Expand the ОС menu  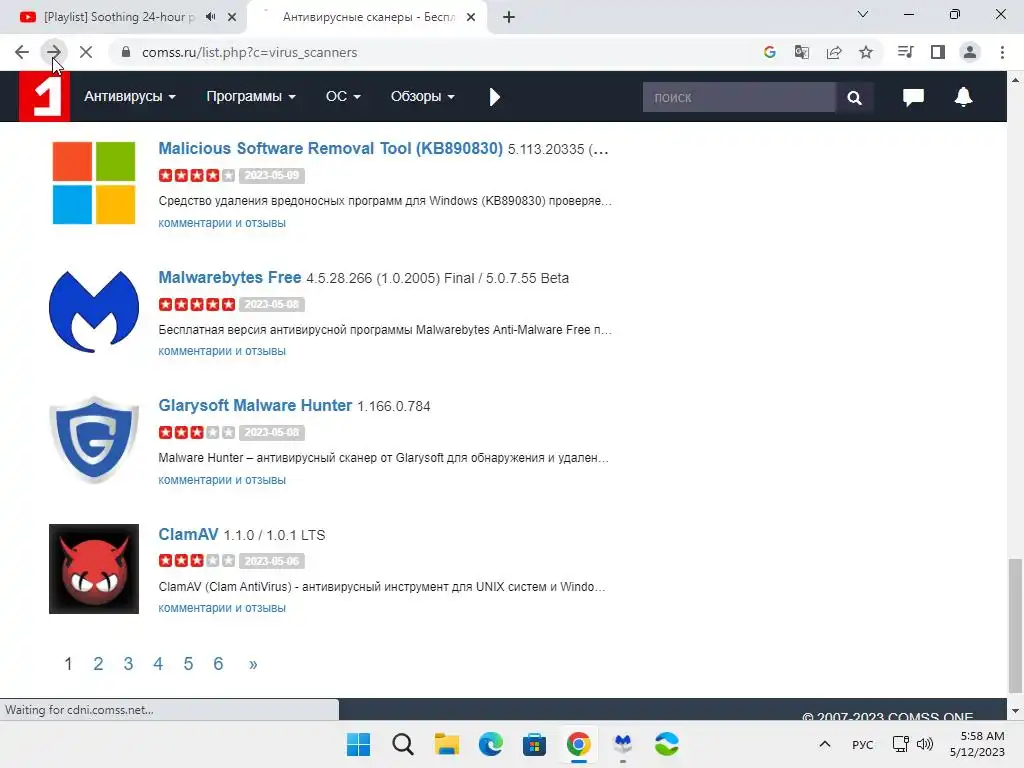[343, 97]
